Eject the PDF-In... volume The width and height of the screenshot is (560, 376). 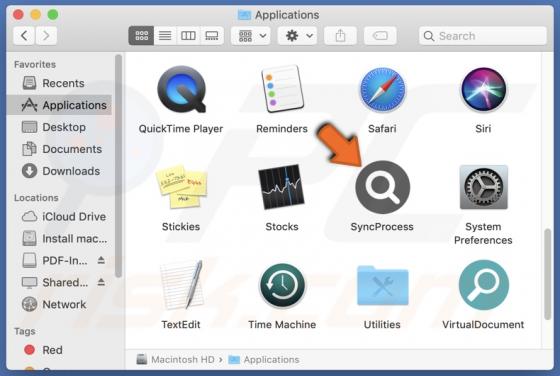[x=101, y=260]
